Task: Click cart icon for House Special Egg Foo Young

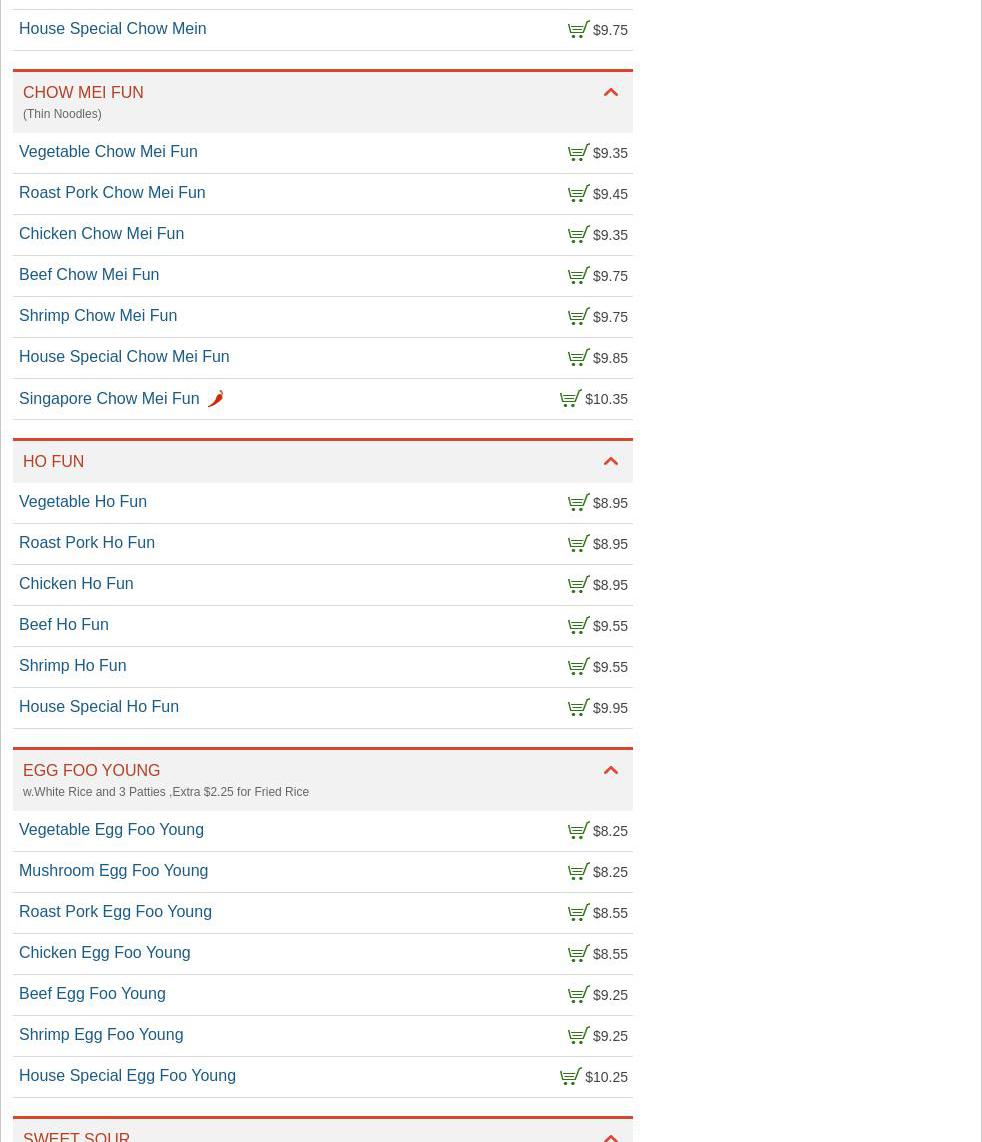Action: (x=570, y=1077)
